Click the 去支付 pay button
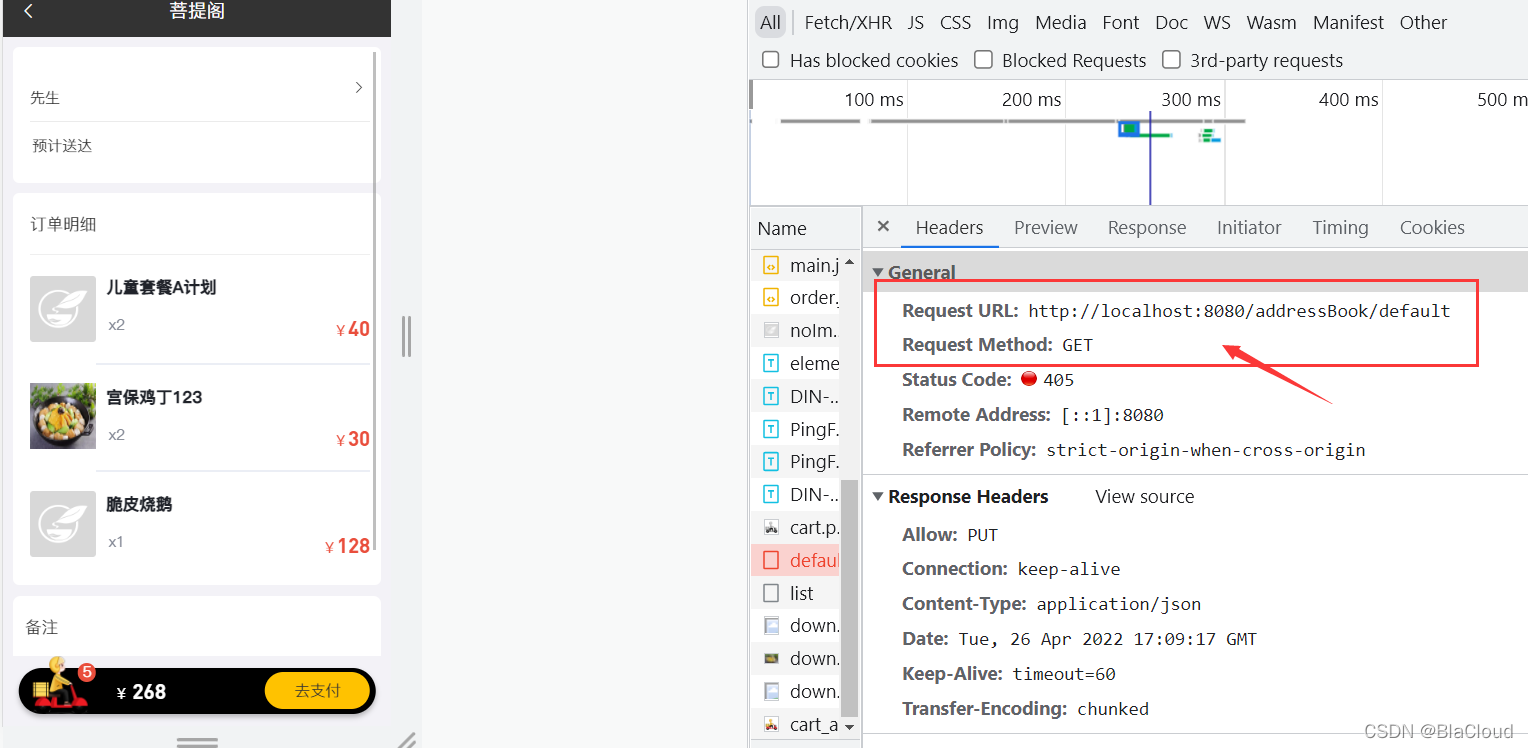Viewport: 1528px width, 748px height. pyautogui.click(x=318, y=691)
